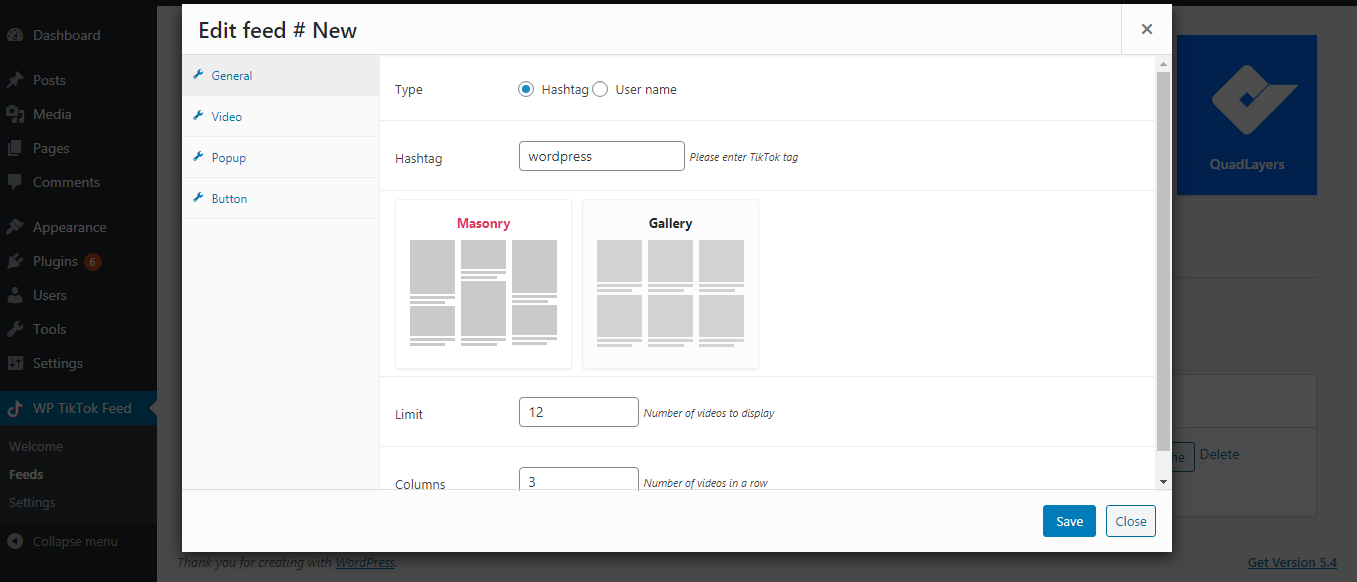This screenshot has width=1357, height=582.
Task: Open the Button tab
Action: point(281,198)
